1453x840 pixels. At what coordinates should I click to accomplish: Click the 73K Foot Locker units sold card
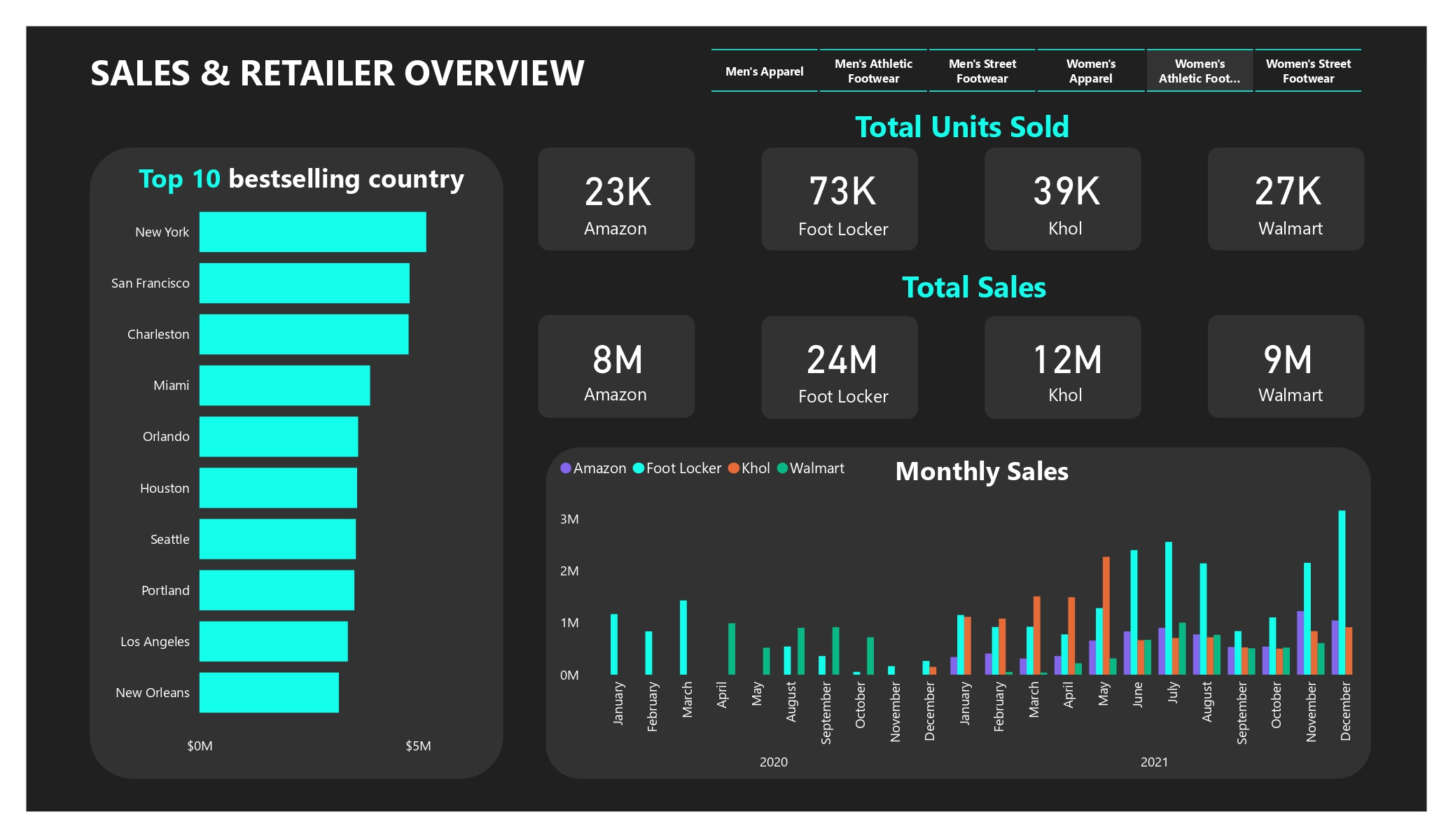tap(839, 198)
